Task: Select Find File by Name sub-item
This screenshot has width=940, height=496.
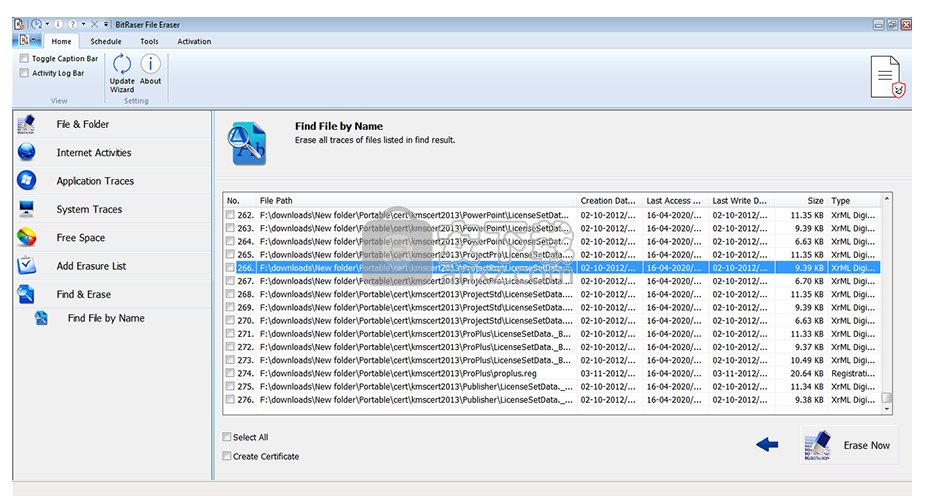Action: tap(106, 318)
